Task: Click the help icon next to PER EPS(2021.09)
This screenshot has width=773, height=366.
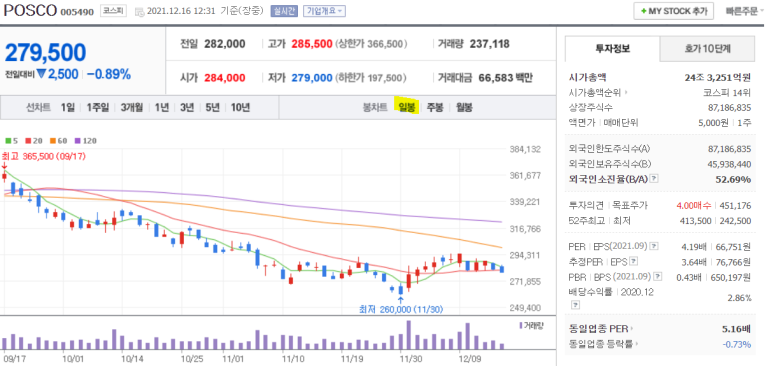Action: 654,246
